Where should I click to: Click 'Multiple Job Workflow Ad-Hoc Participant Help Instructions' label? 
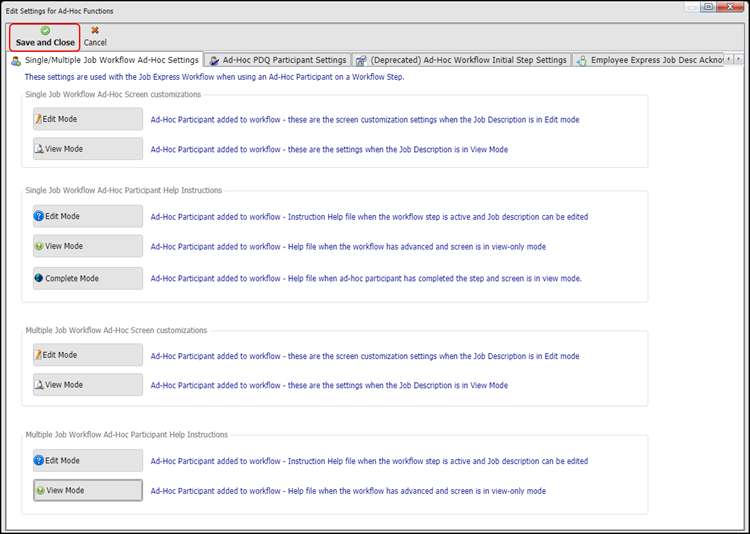(127, 435)
